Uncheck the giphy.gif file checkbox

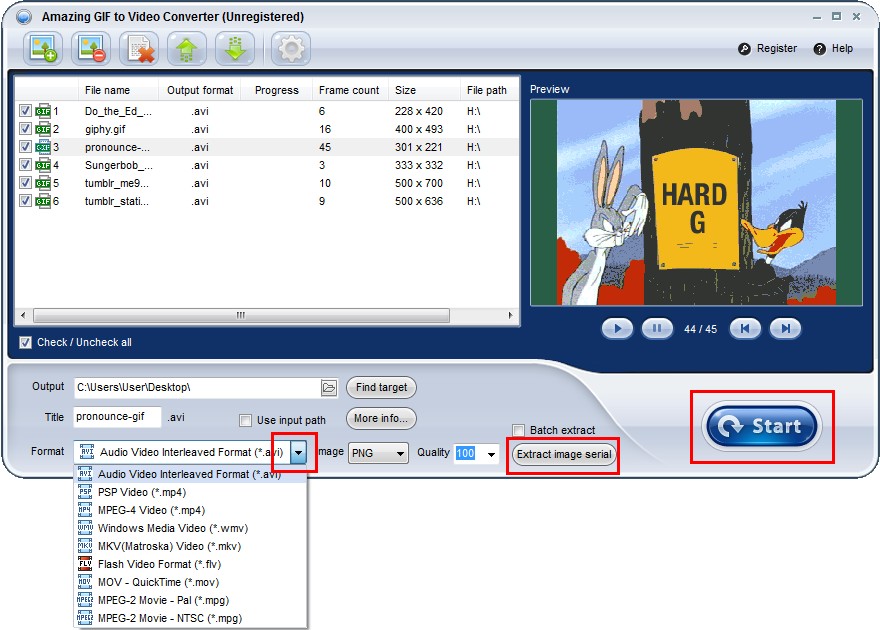coord(25,128)
